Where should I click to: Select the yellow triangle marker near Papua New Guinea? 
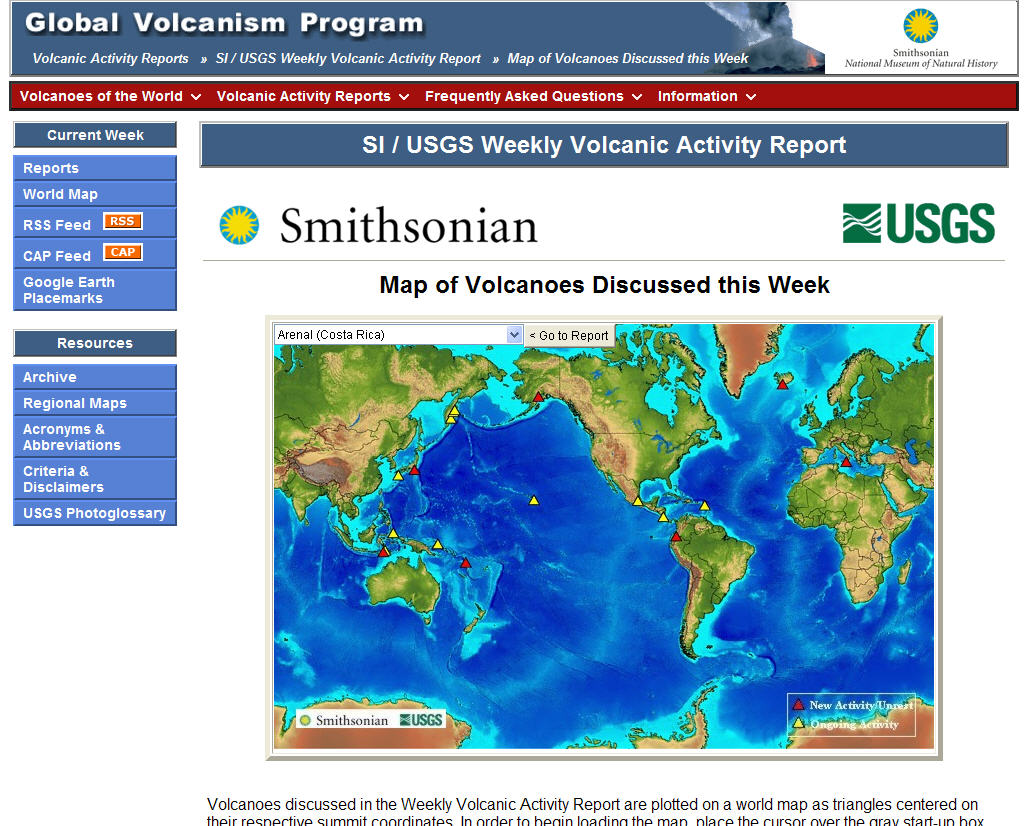point(438,544)
